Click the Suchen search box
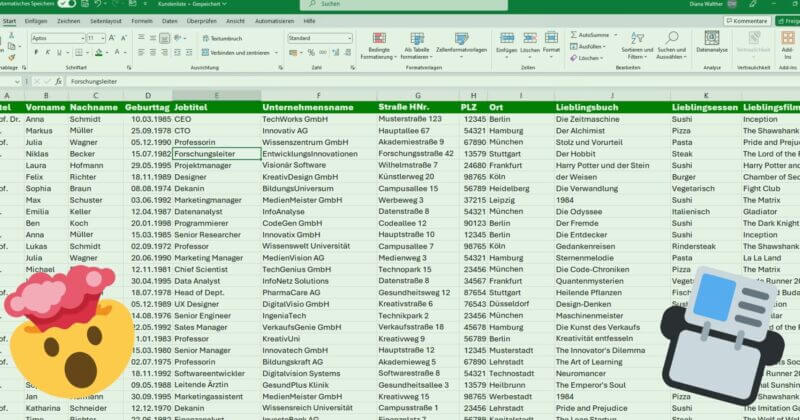800x420 pixels. pos(404,4)
